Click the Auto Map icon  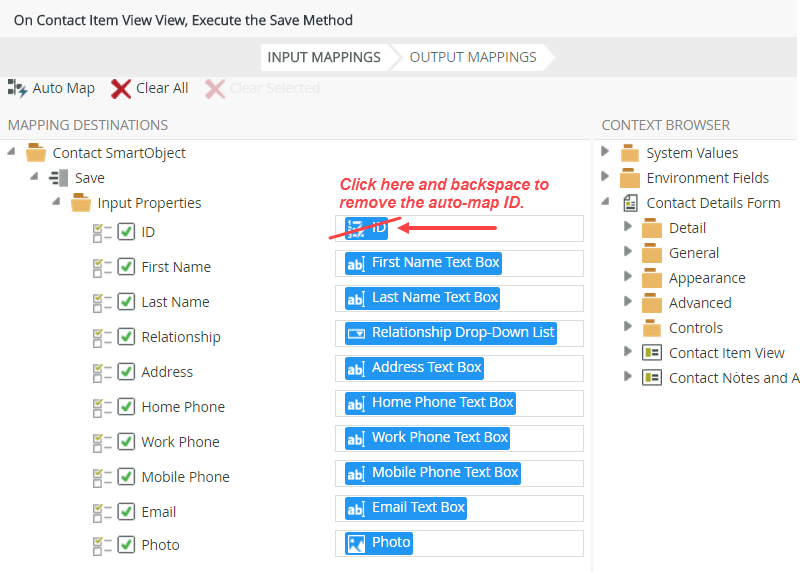(x=17, y=88)
